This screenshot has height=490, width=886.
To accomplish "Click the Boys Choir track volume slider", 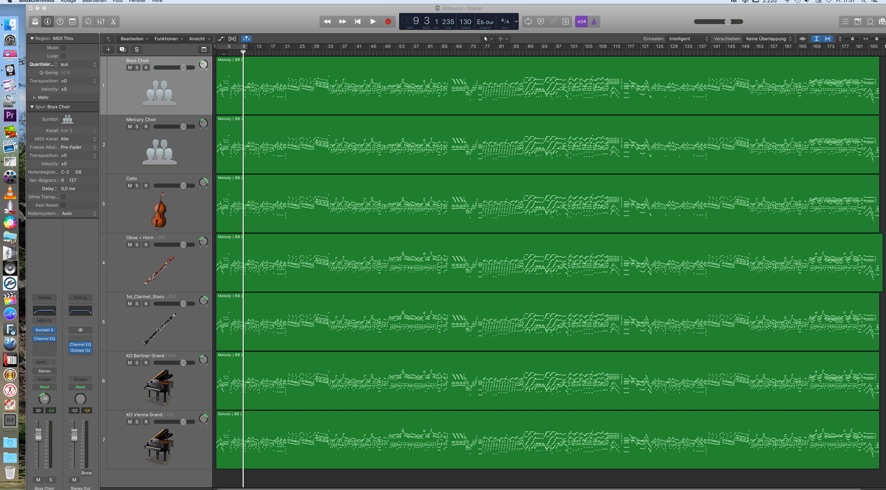I will 174,67.
